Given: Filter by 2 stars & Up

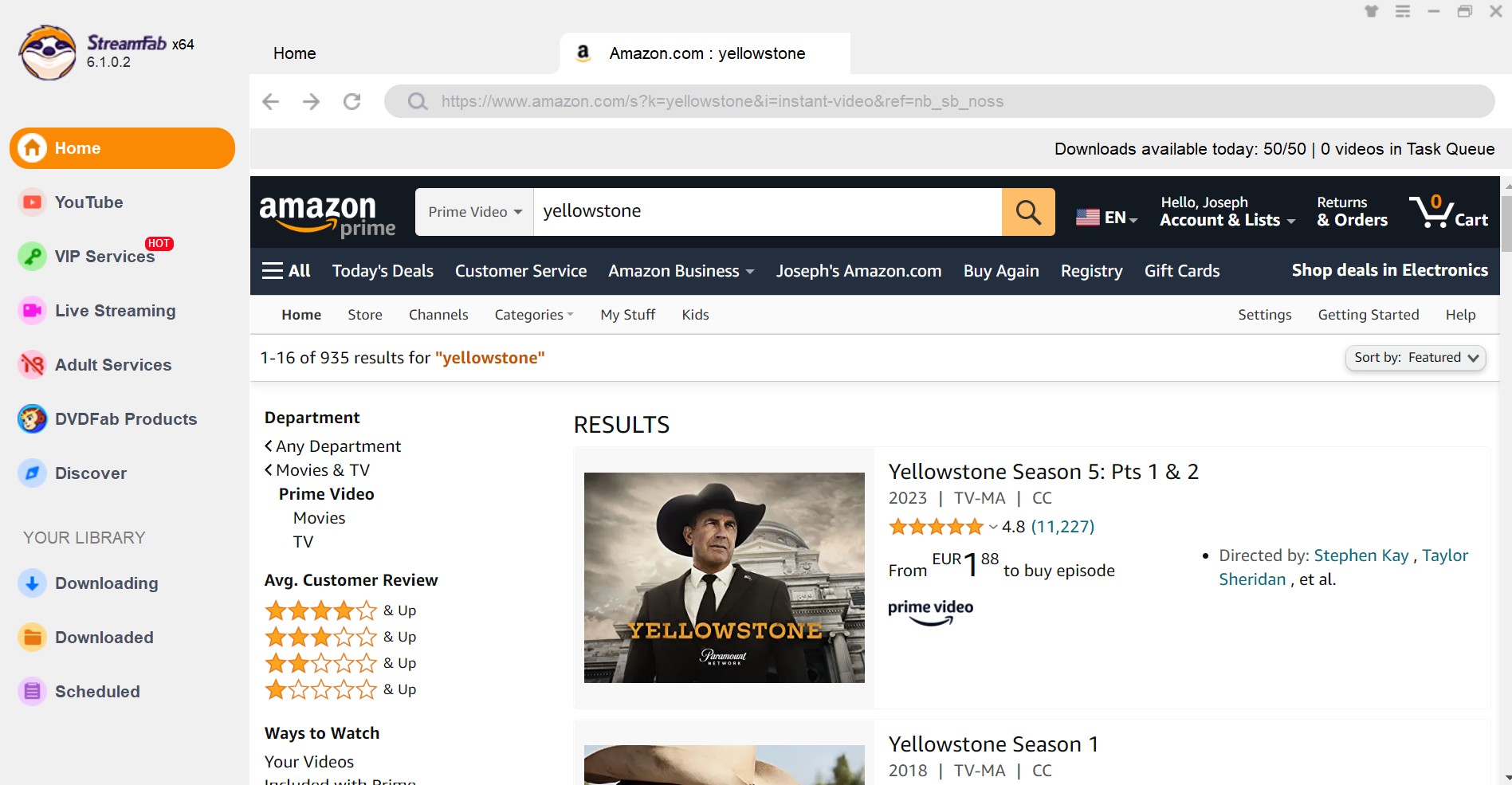Looking at the screenshot, I should (x=340, y=663).
